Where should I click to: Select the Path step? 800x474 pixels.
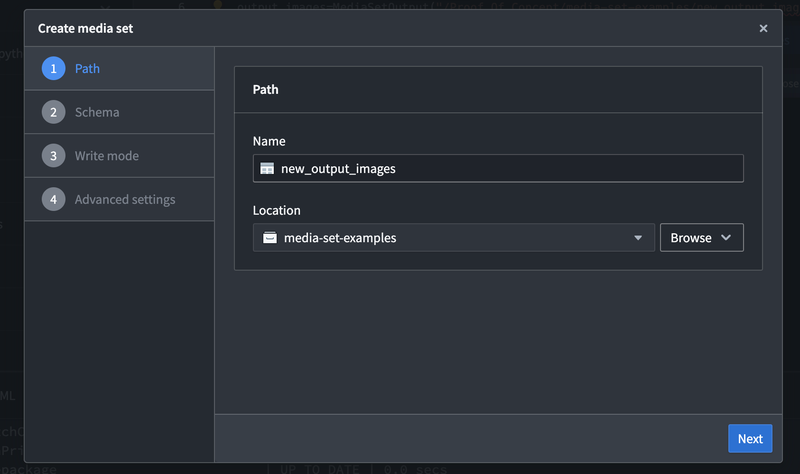119,68
